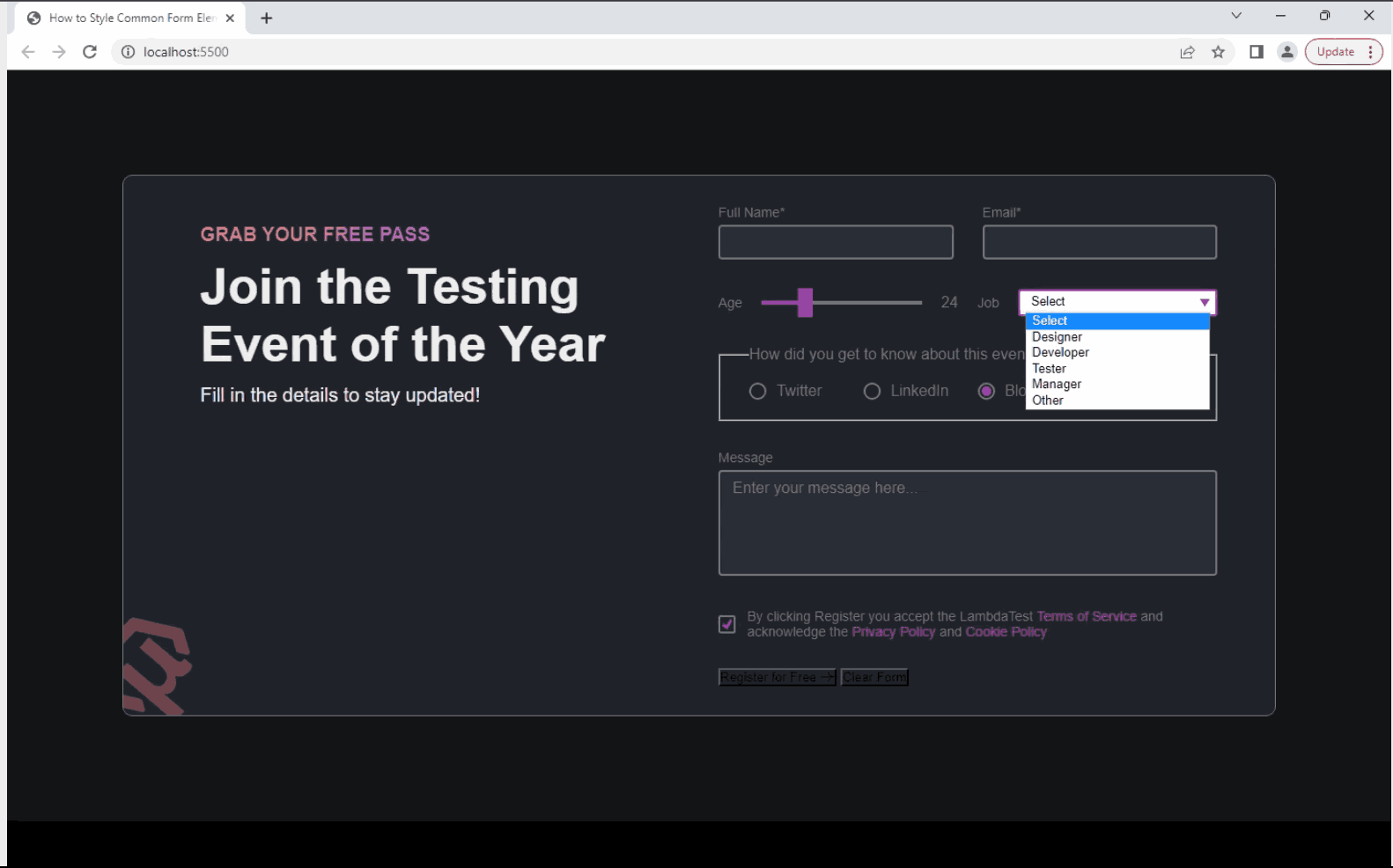
Task: Open the Cookie Policy link
Action: coord(1006,632)
